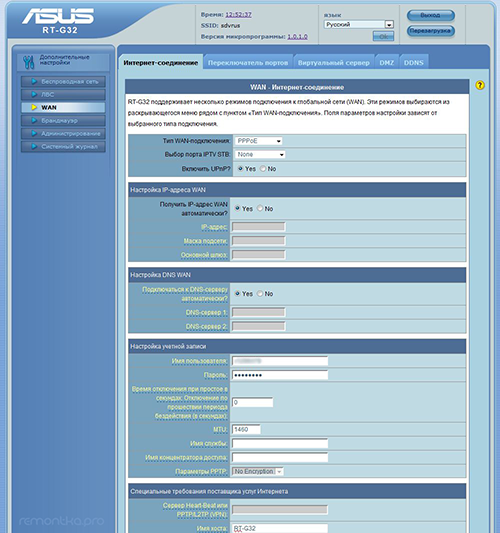
Task: Click the DNS-сервер 1 label link
Action: (206, 312)
